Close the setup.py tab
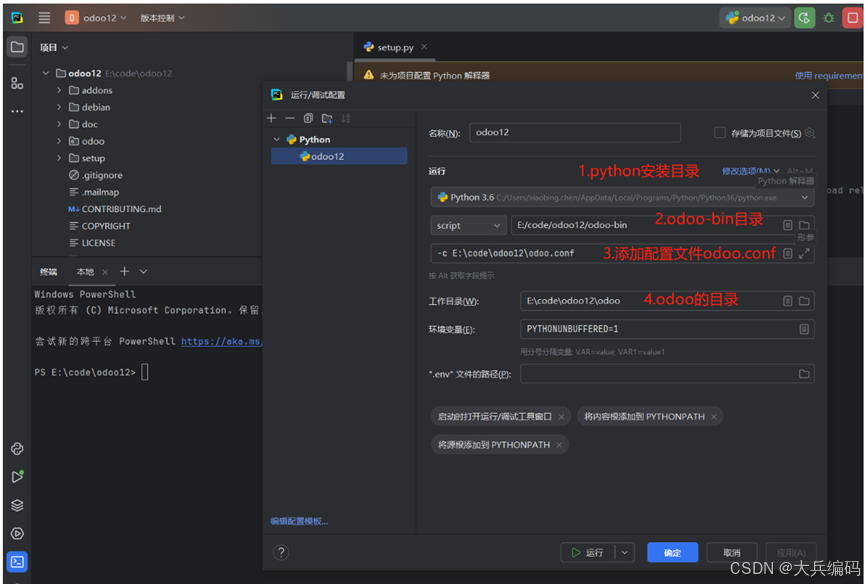The image size is (865, 584). click(x=424, y=47)
